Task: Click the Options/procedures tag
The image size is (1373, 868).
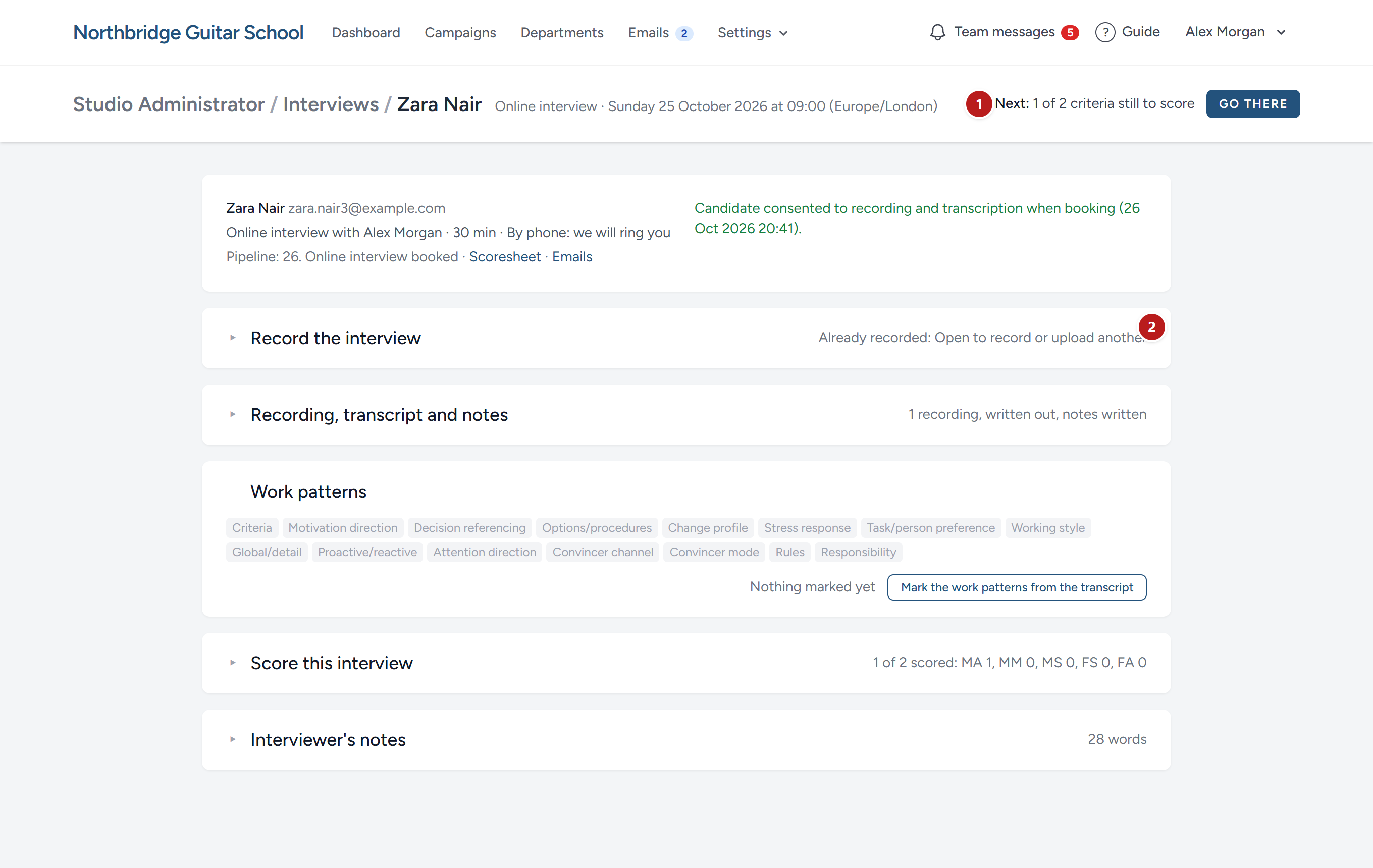Action: coord(597,528)
